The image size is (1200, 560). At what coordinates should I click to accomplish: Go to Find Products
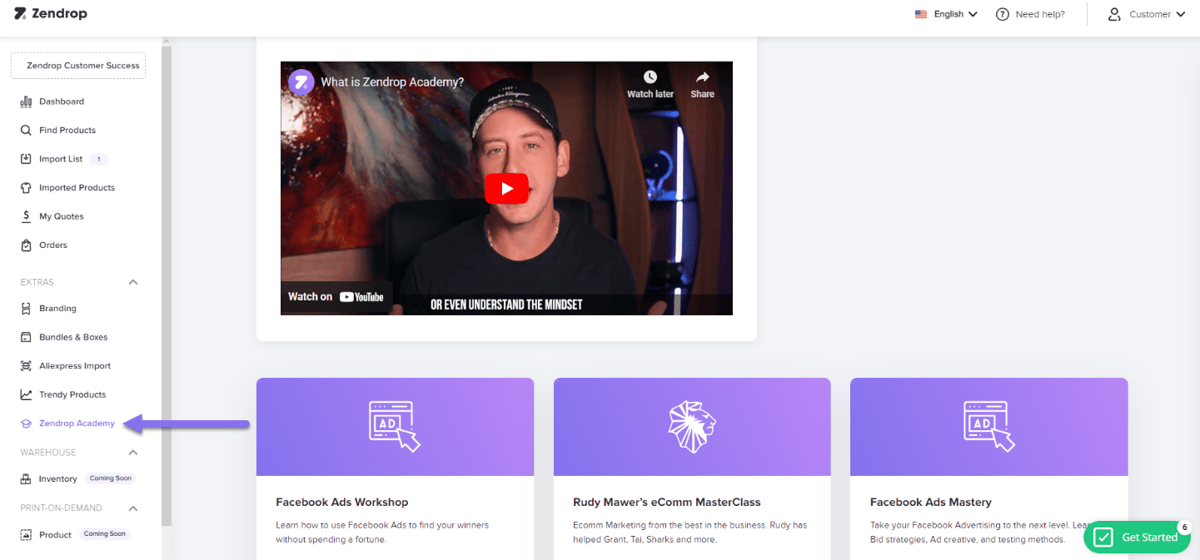[67, 130]
